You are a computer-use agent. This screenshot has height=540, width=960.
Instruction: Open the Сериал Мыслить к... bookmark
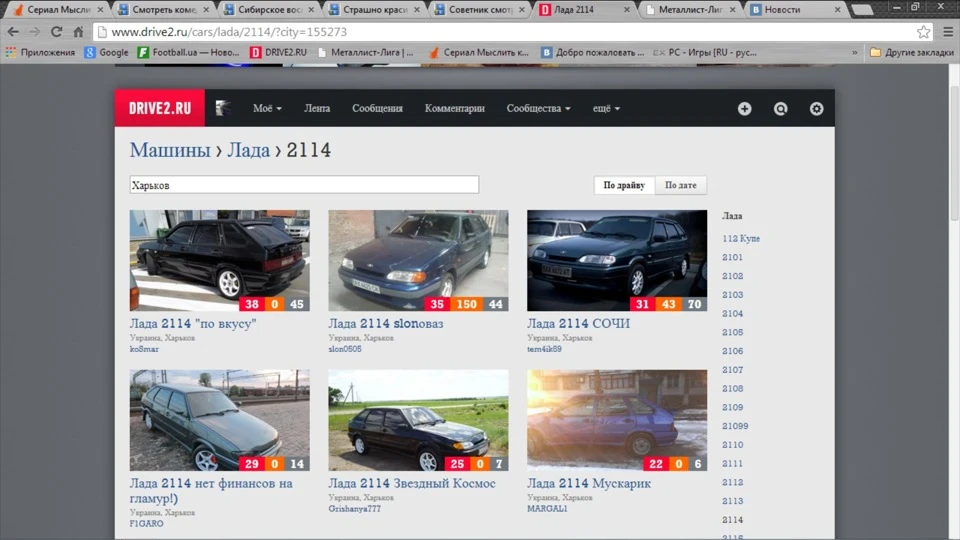(478, 53)
